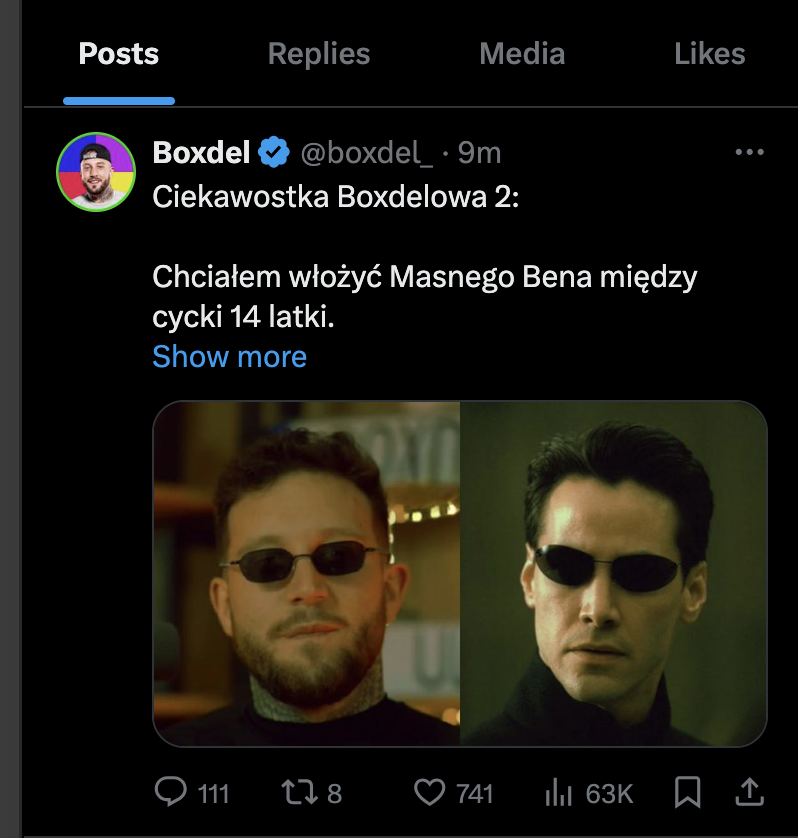Open the post via 9m timestamp
Image resolution: width=798 pixels, height=838 pixels.
(x=480, y=153)
